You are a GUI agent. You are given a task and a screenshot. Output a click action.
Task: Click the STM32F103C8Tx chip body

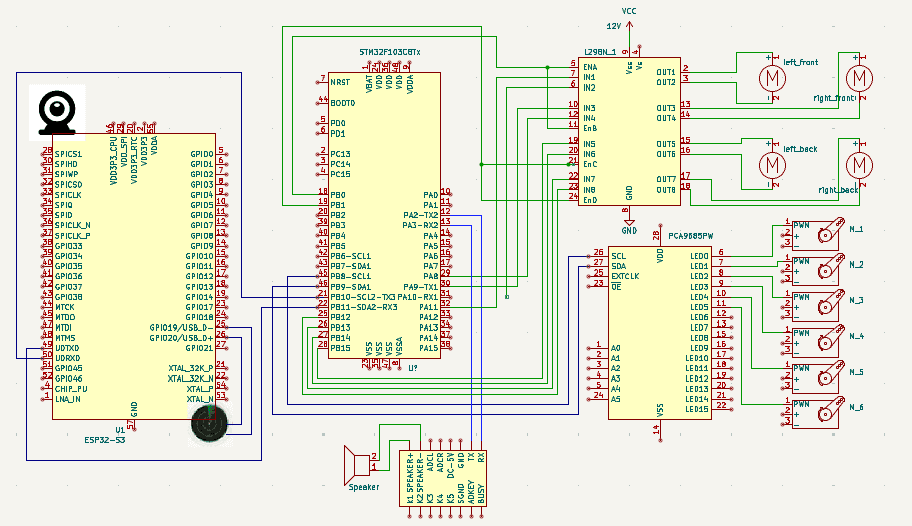coord(384,215)
